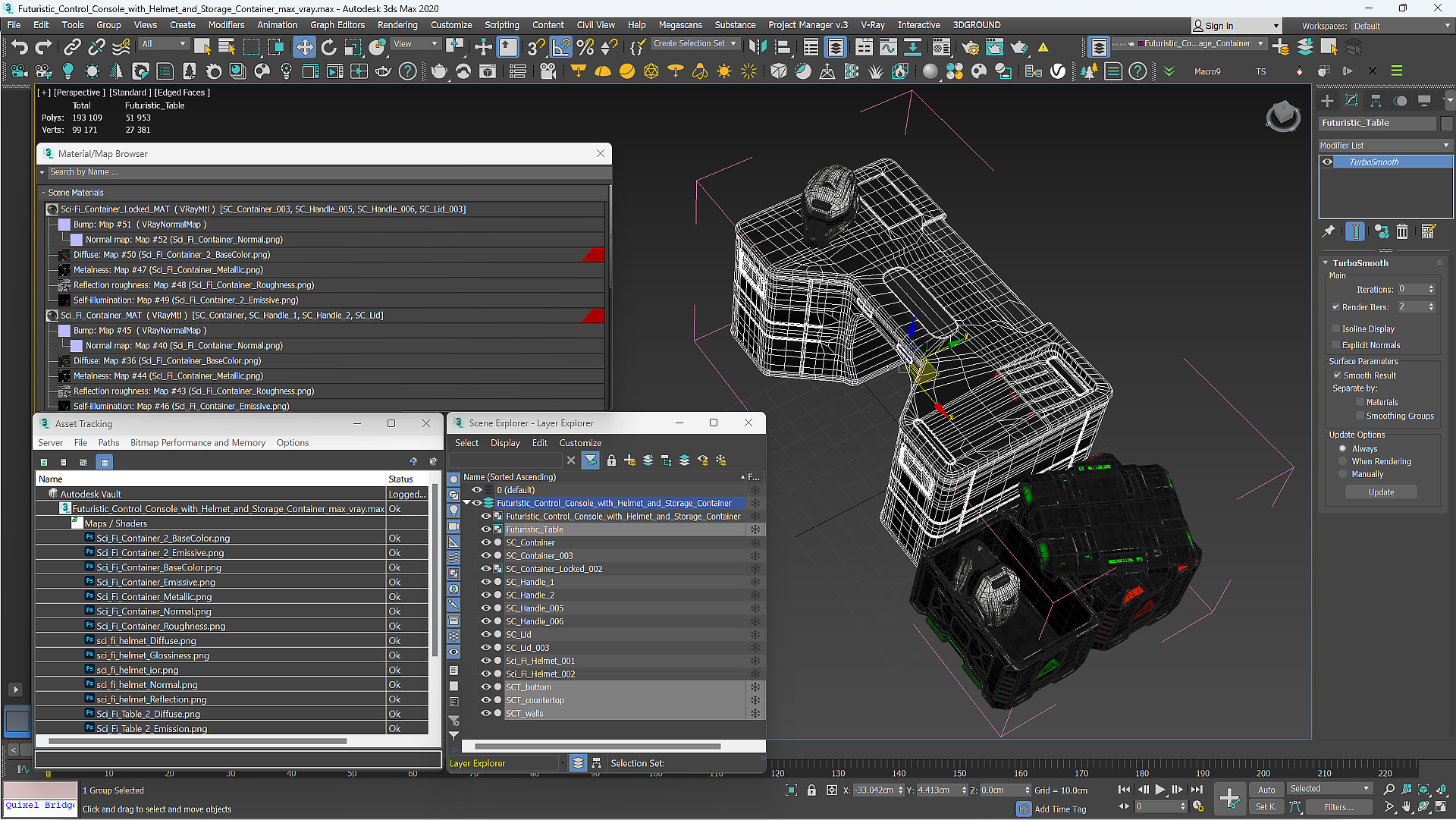Click the Key Mode Toggle icon
The width and height of the screenshot is (1456, 820).
(x=1124, y=806)
